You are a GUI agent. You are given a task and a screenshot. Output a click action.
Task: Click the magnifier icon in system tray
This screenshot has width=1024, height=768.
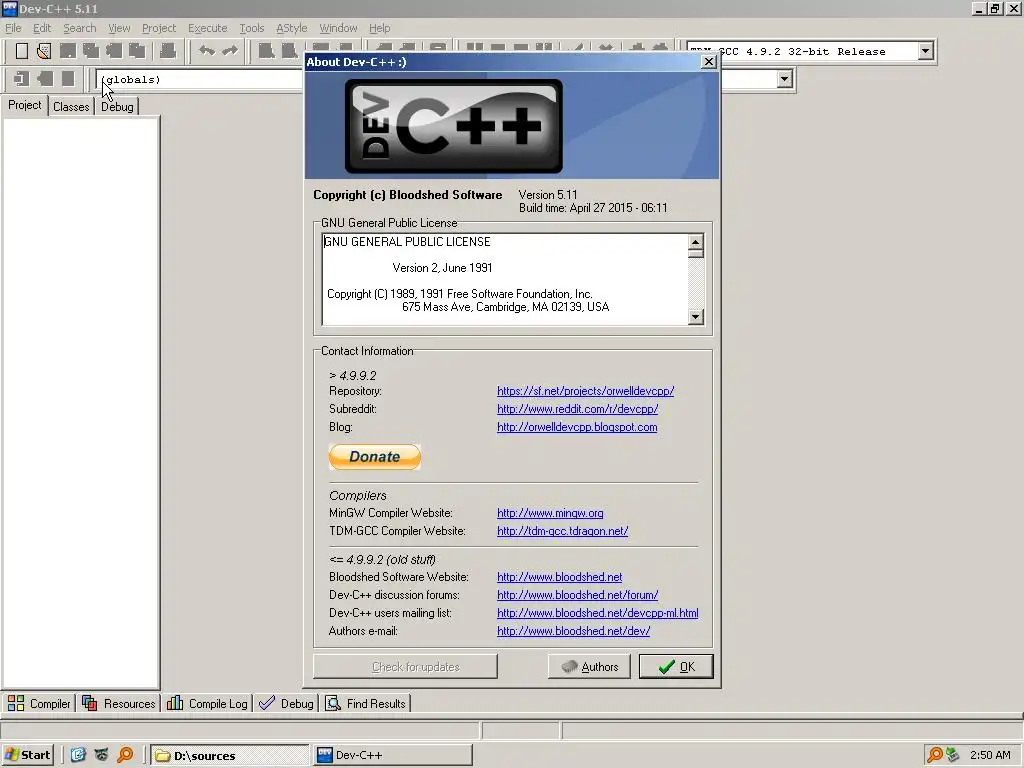(x=935, y=755)
